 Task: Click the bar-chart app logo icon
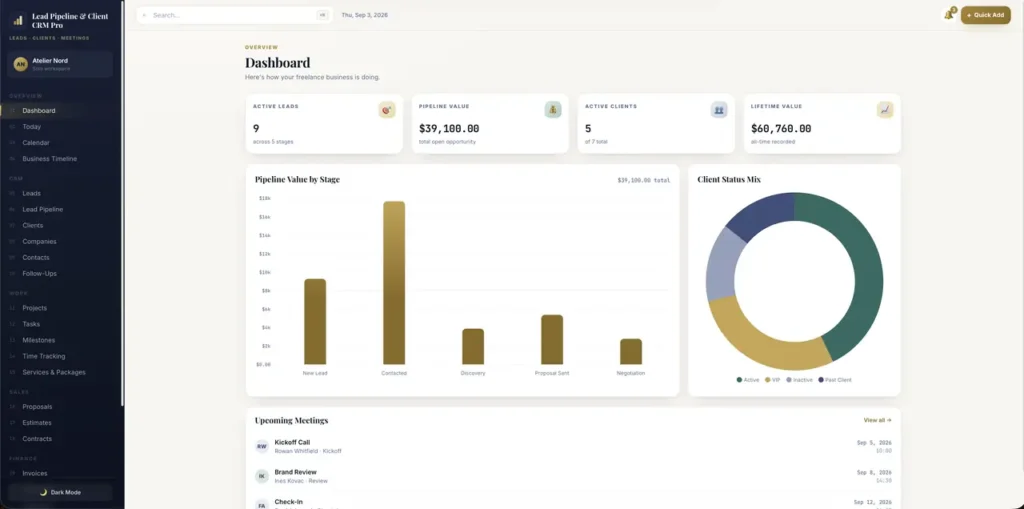pos(18,20)
